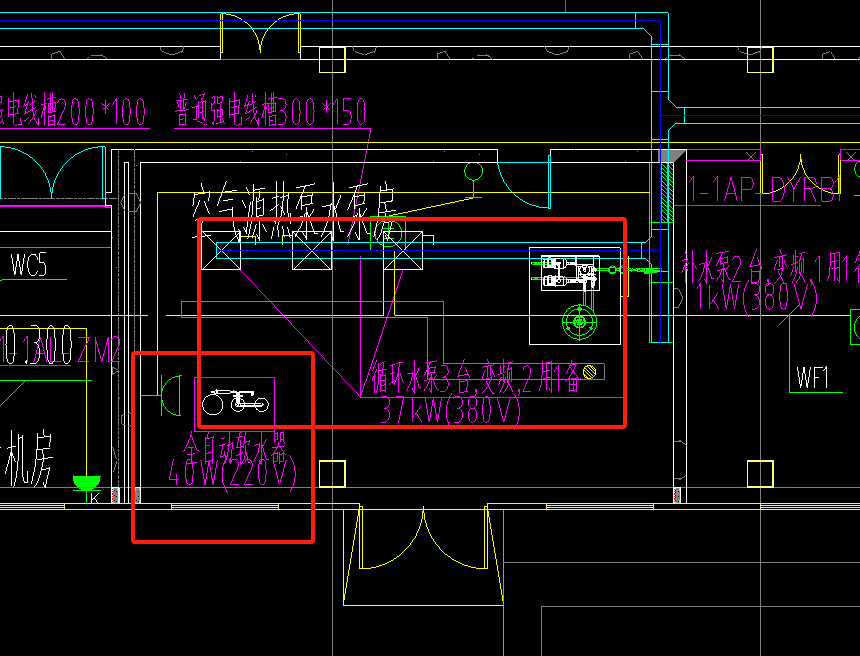The height and width of the screenshot is (656, 860).
Task: Select the green hatched vertical riser block
Action: (667, 193)
